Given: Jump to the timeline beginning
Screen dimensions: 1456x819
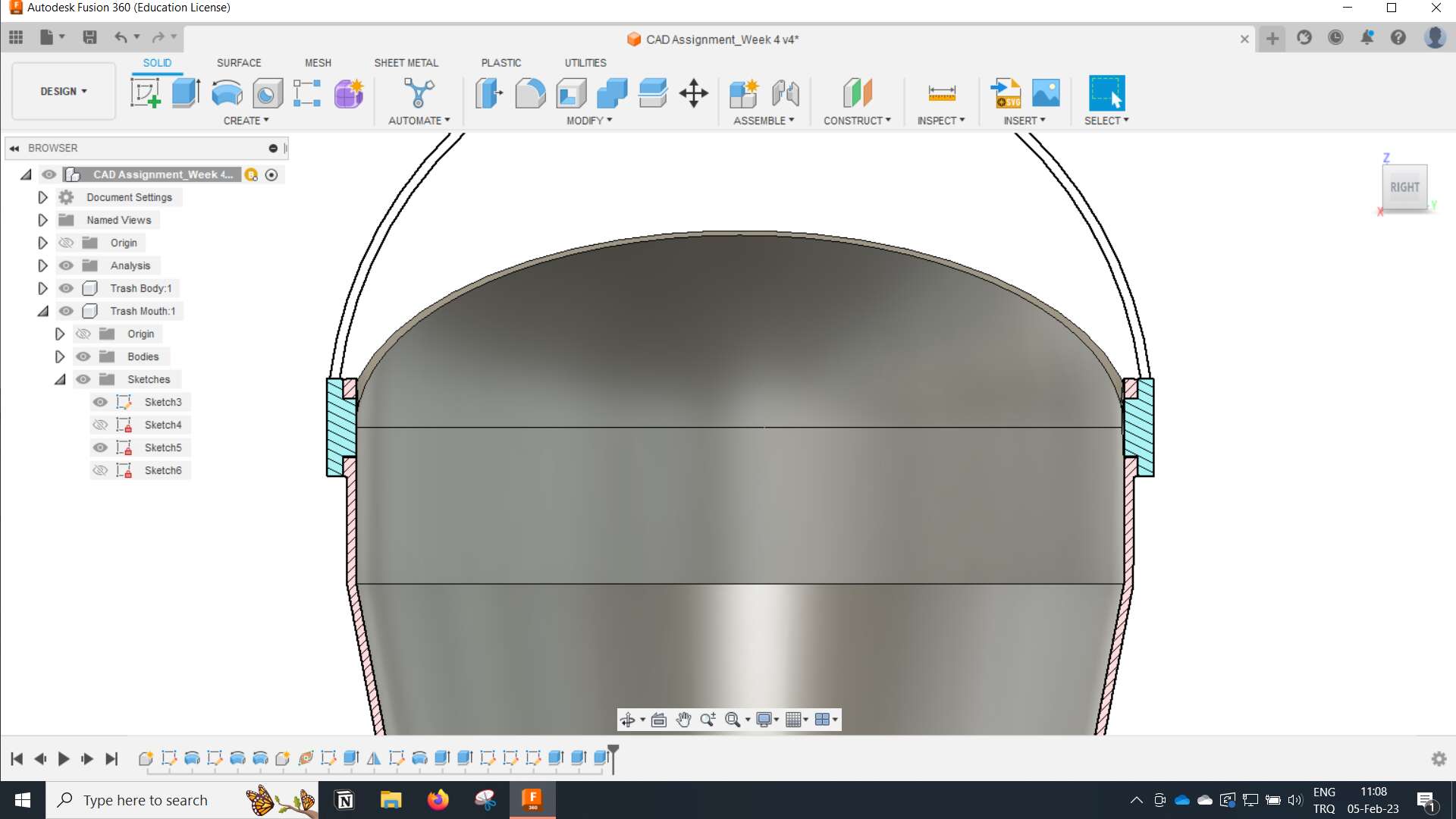Looking at the screenshot, I should click(x=17, y=759).
